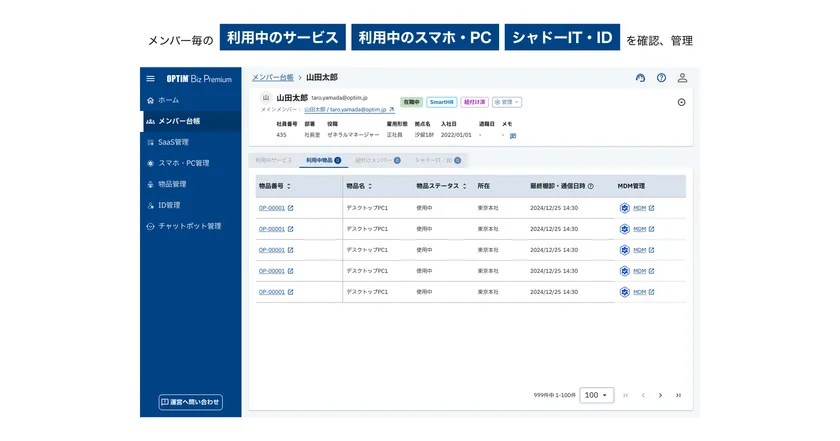
Task: Open the user account profile icon
Action: coord(682,78)
